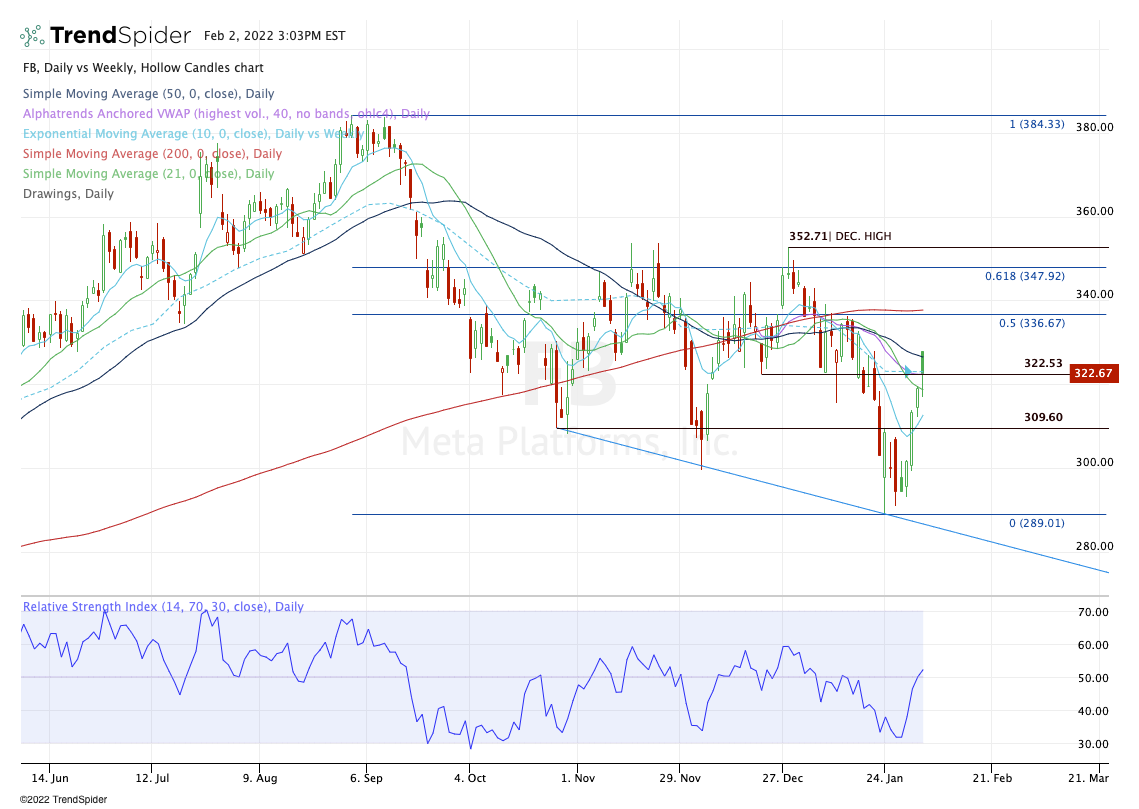Viewport: 1139px width, 809px height.
Task: Click the RSI 40.00 axis label
Action: [x=1093, y=711]
